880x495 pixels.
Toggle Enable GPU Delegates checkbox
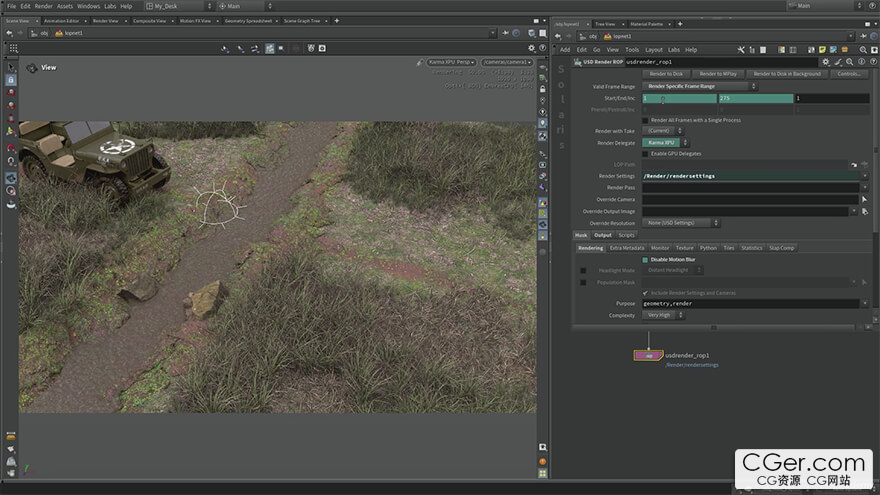pyautogui.click(x=645, y=154)
